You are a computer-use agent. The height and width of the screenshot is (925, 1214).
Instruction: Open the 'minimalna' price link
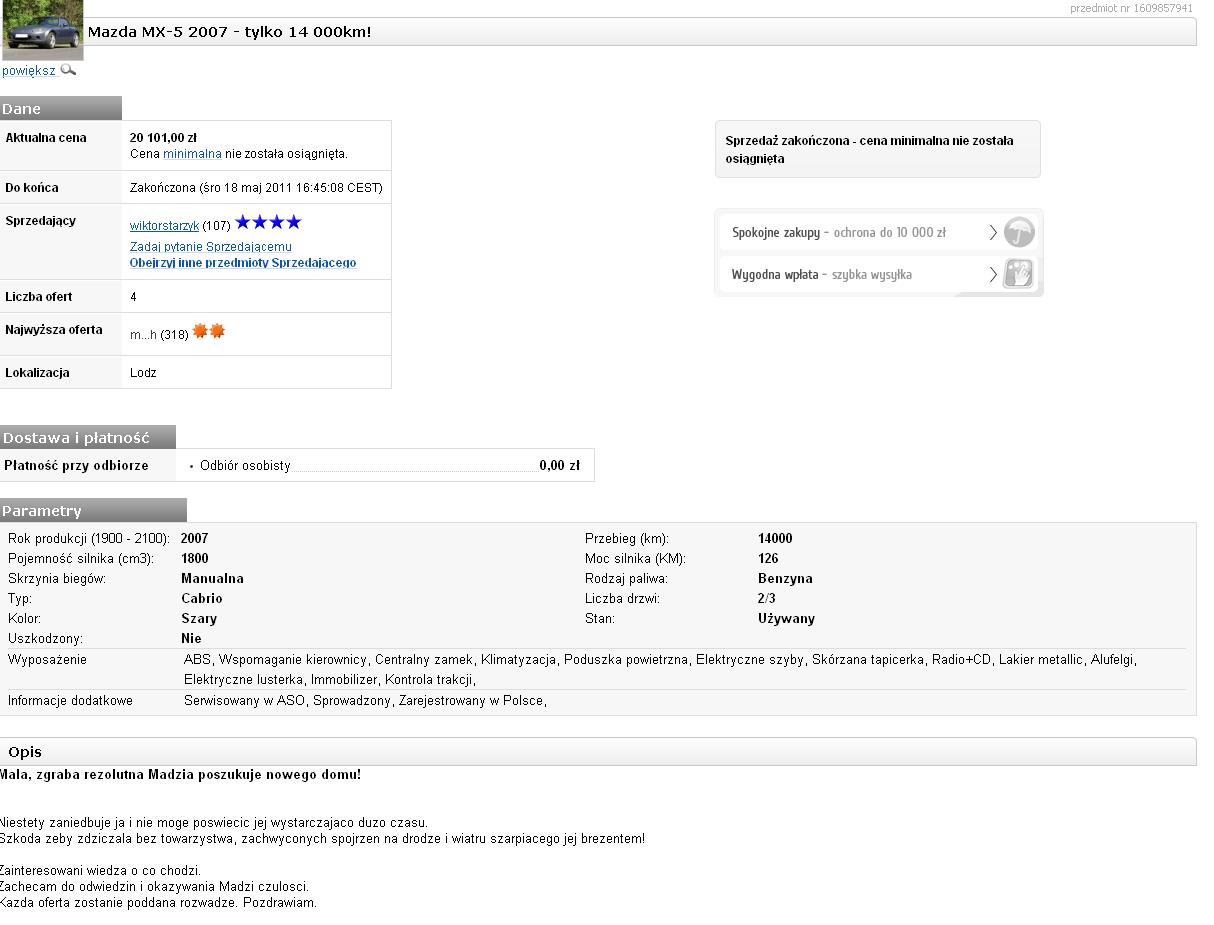click(192, 154)
